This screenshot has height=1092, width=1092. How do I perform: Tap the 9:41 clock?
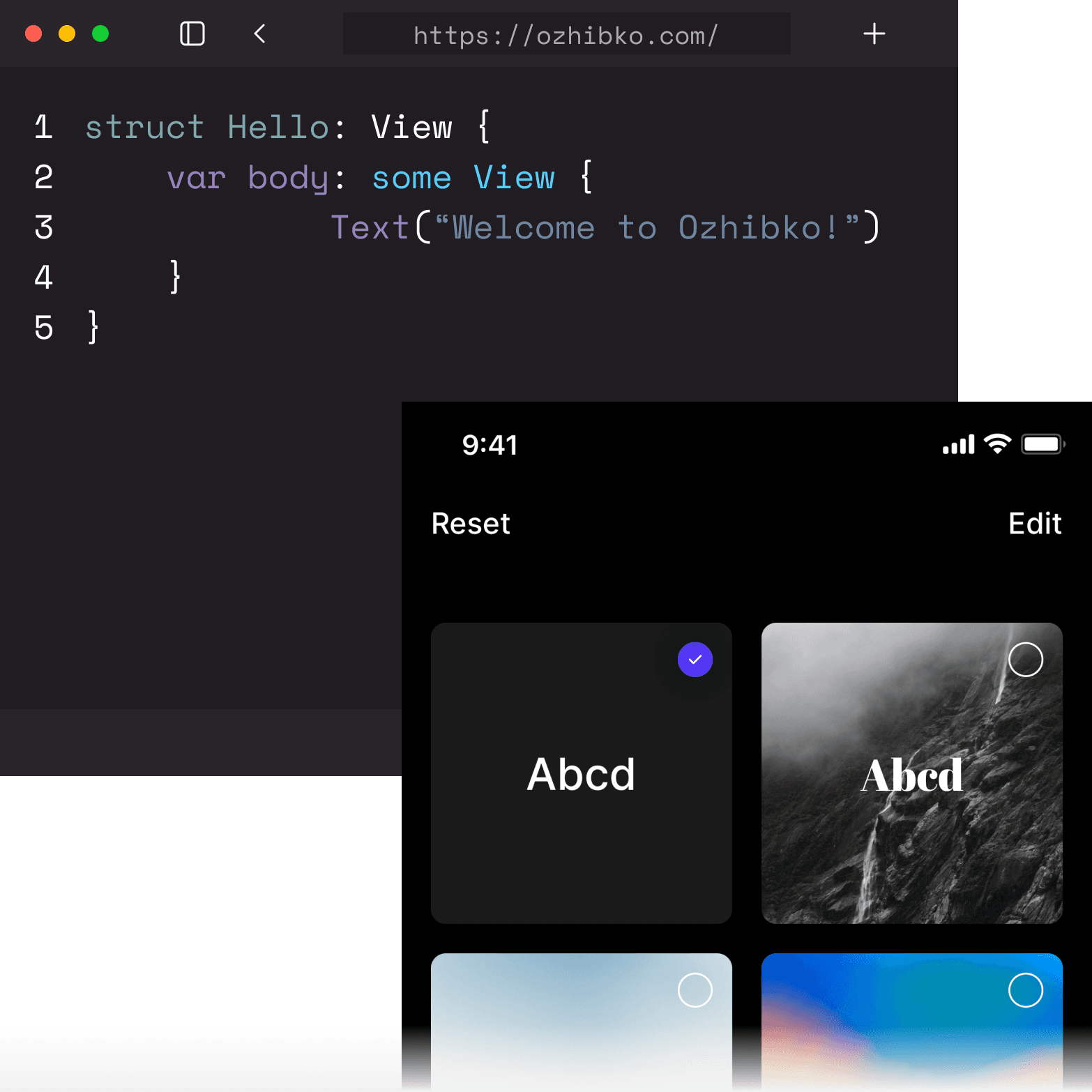point(490,445)
